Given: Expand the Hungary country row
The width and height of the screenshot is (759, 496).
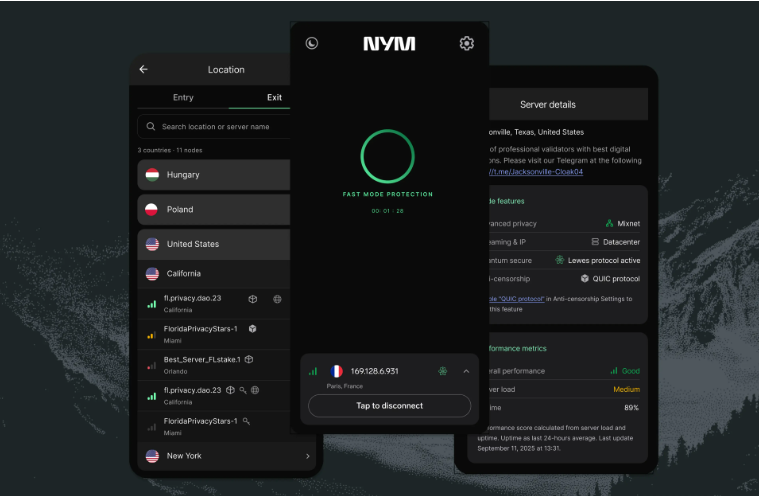Looking at the screenshot, I should point(214,175).
